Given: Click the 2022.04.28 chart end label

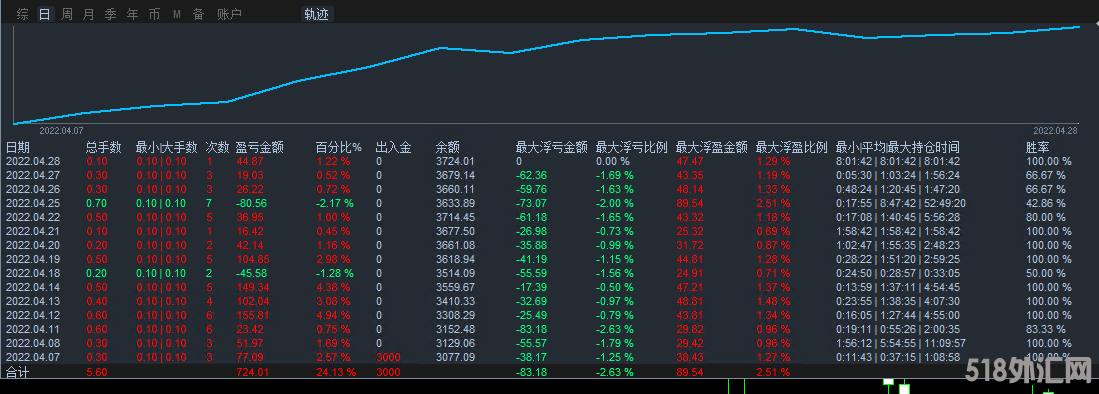Looking at the screenshot, I should 1055,130.
